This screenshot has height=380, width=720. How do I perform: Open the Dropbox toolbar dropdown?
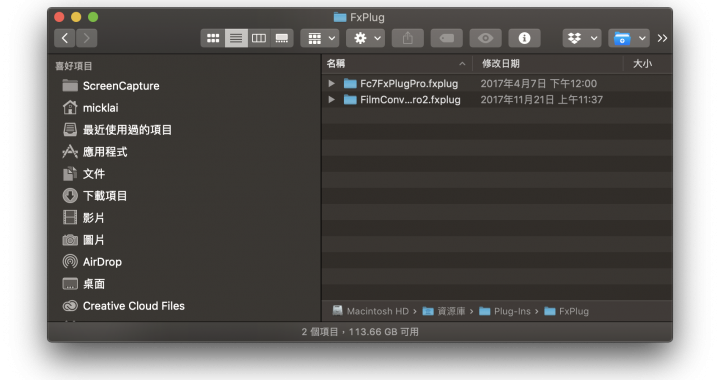point(582,38)
